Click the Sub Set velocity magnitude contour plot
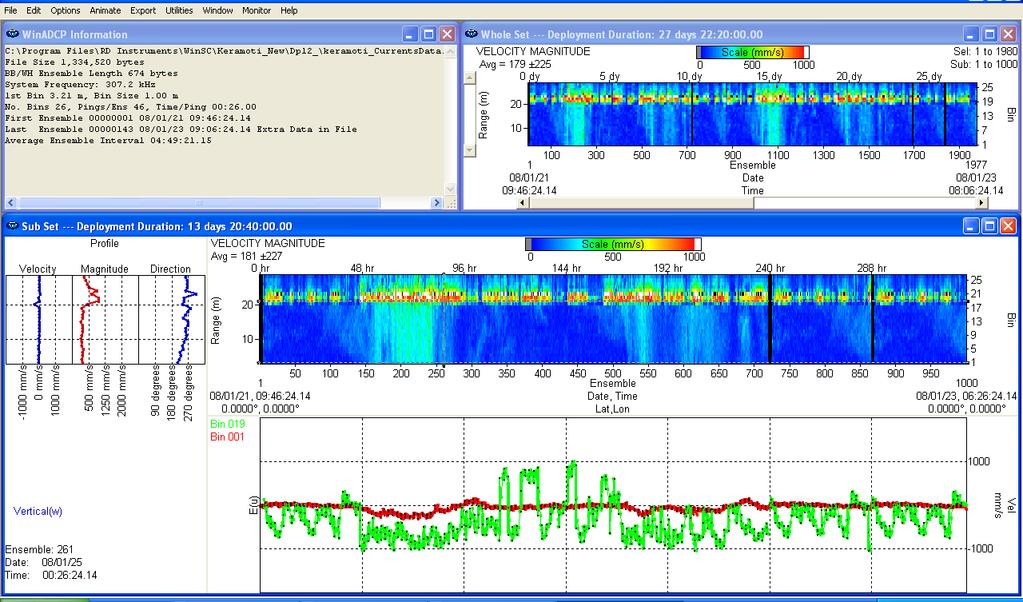This screenshot has width=1023, height=602. click(x=613, y=319)
